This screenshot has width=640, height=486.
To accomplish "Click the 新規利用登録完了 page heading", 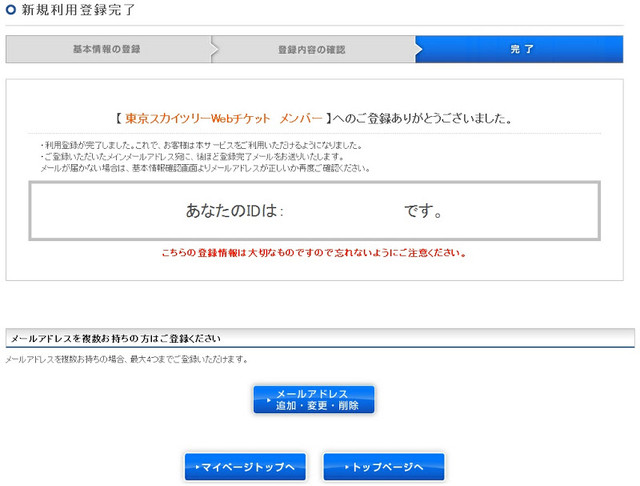I will tap(78, 10).
